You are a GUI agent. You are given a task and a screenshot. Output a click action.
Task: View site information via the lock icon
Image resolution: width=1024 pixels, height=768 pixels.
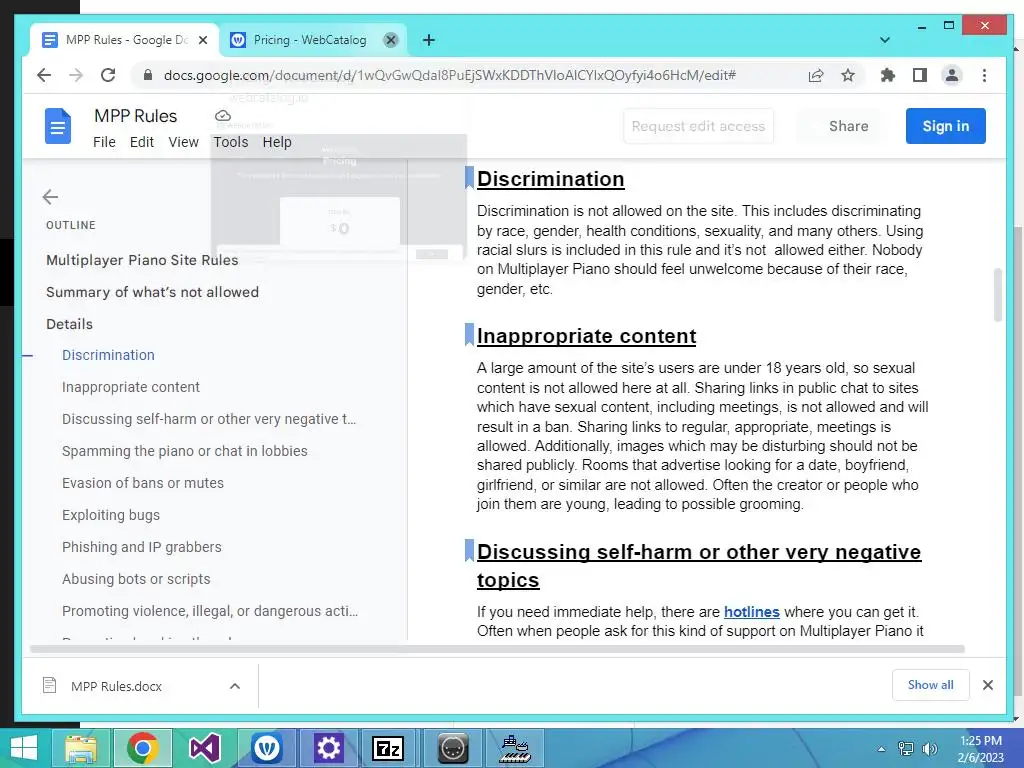[148, 75]
